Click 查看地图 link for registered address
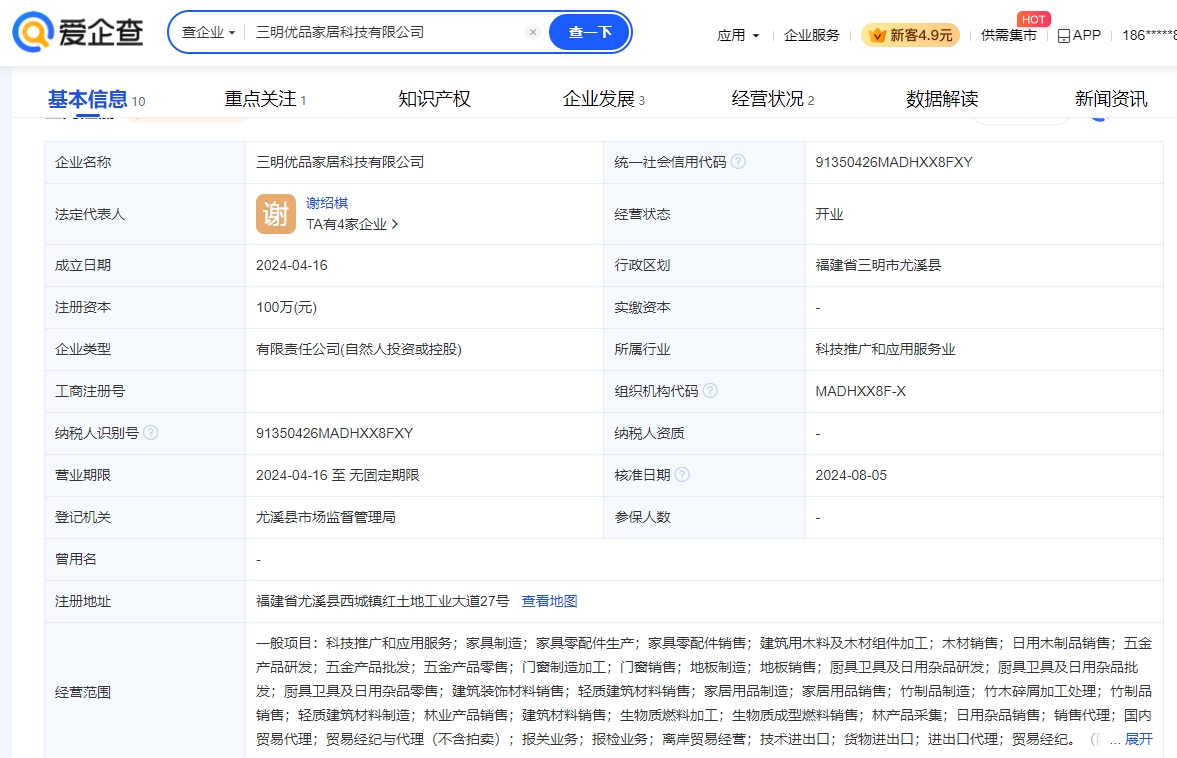Screen dimensions: 1177x758 coord(549,601)
